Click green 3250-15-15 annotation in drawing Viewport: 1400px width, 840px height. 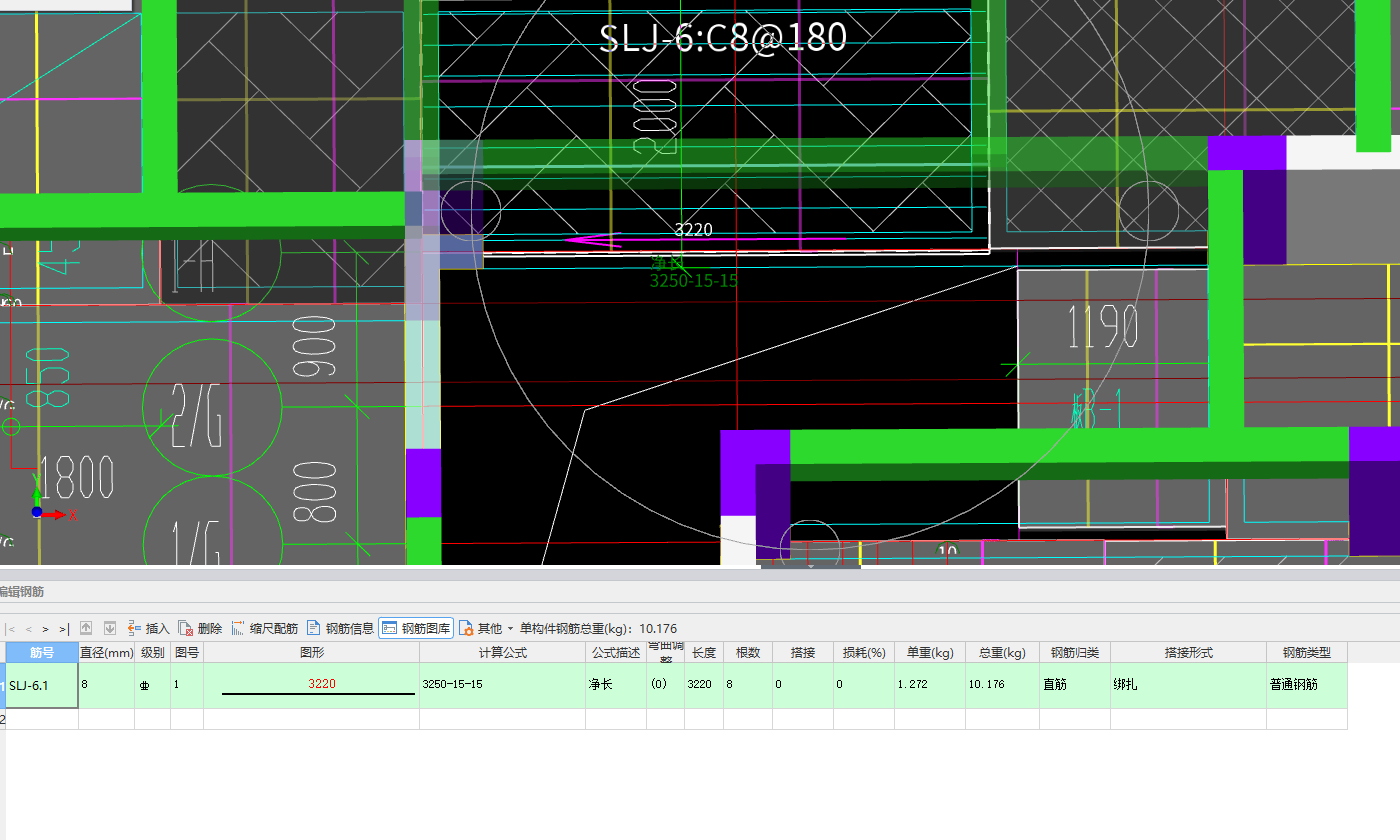(693, 281)
